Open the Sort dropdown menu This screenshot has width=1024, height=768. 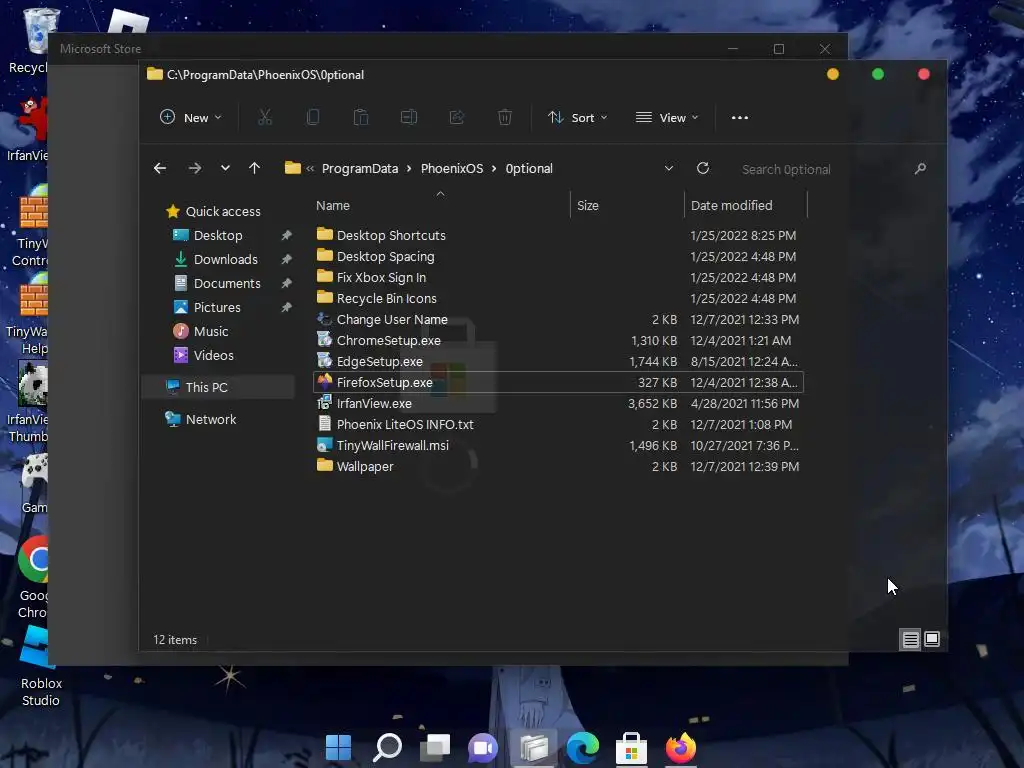tap(577, 118)
